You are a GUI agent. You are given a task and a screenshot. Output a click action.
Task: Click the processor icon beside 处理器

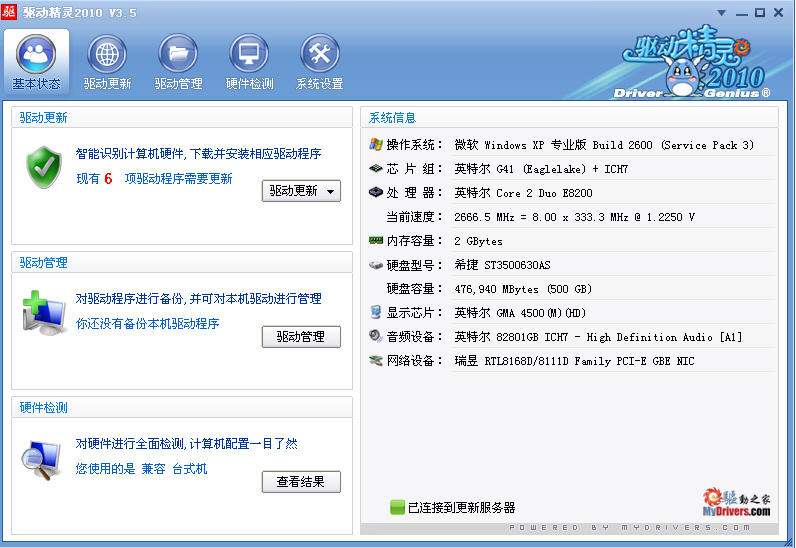pos(376,192)
